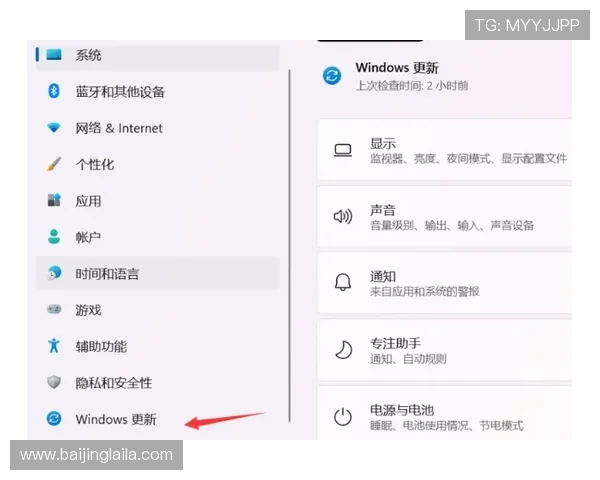This screenshot has width=600, height=480.
Task: Open the 专注助手 settings card
Action: point(445,350)
